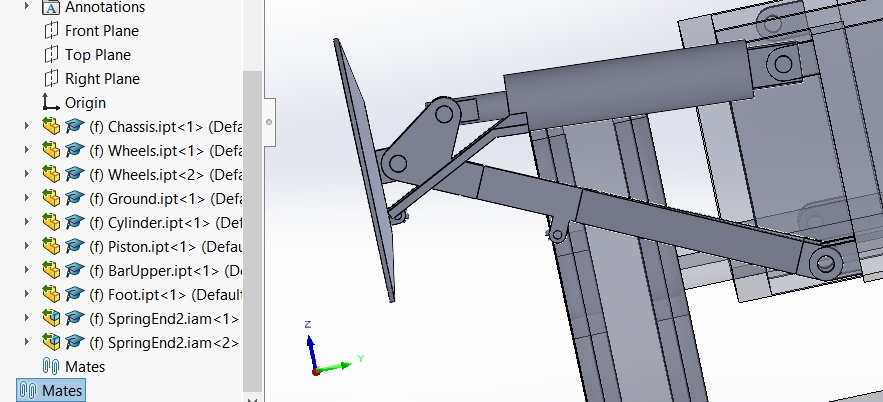Click the Origin axis icon
This screenshot has width=883, height=402.
(x=51, y=102)
